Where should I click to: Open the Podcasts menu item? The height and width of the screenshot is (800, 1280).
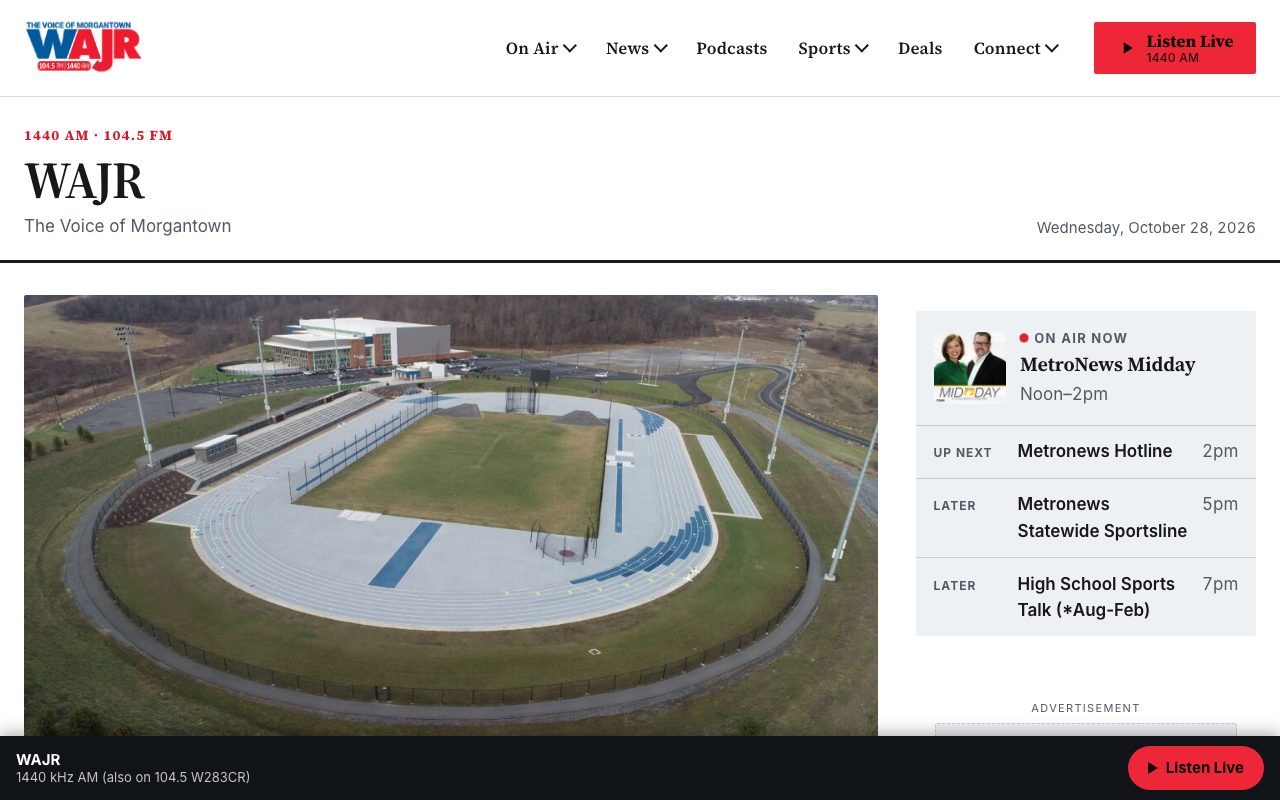(x=731, y=48)
